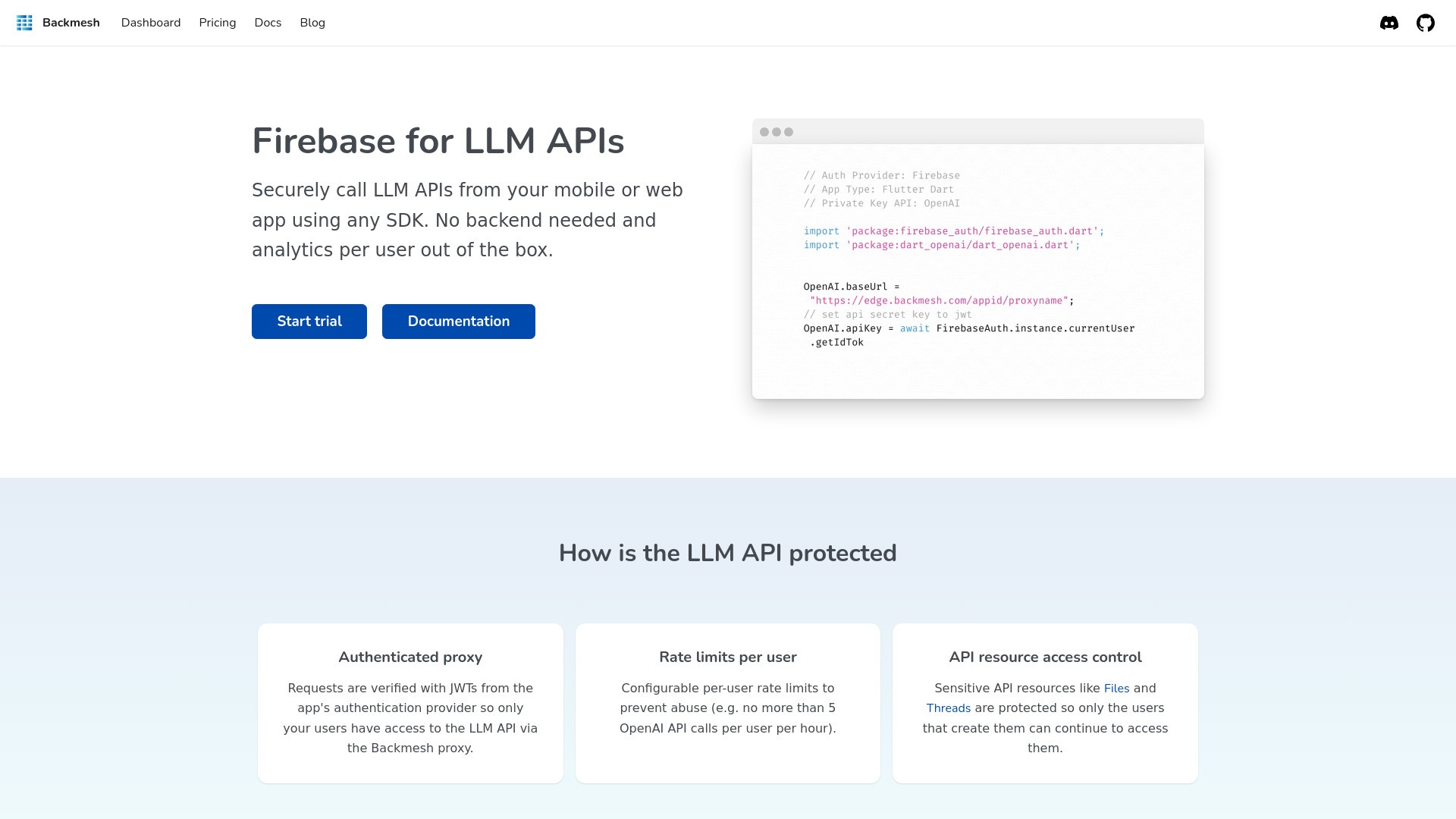Click the Authenticated proxy card
1456x819 pixels.
[410, 703]
